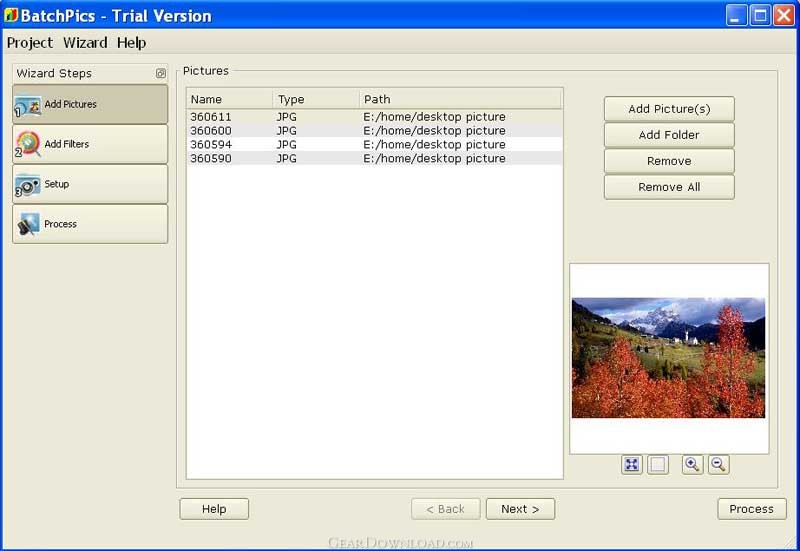Click the Process wizard step icon
This screenshot has width=800, height=551.
point(28,224)
